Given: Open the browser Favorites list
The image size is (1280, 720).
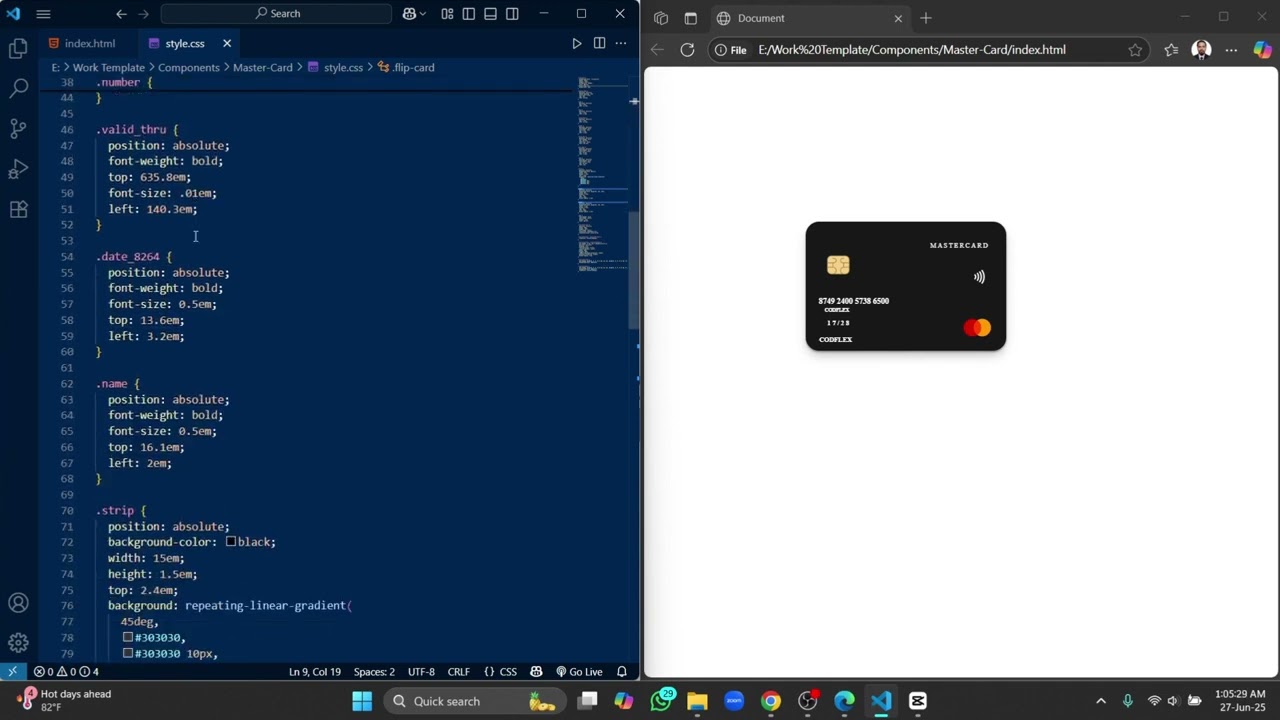Looking at the screenshot, I should click(1171, 50).
